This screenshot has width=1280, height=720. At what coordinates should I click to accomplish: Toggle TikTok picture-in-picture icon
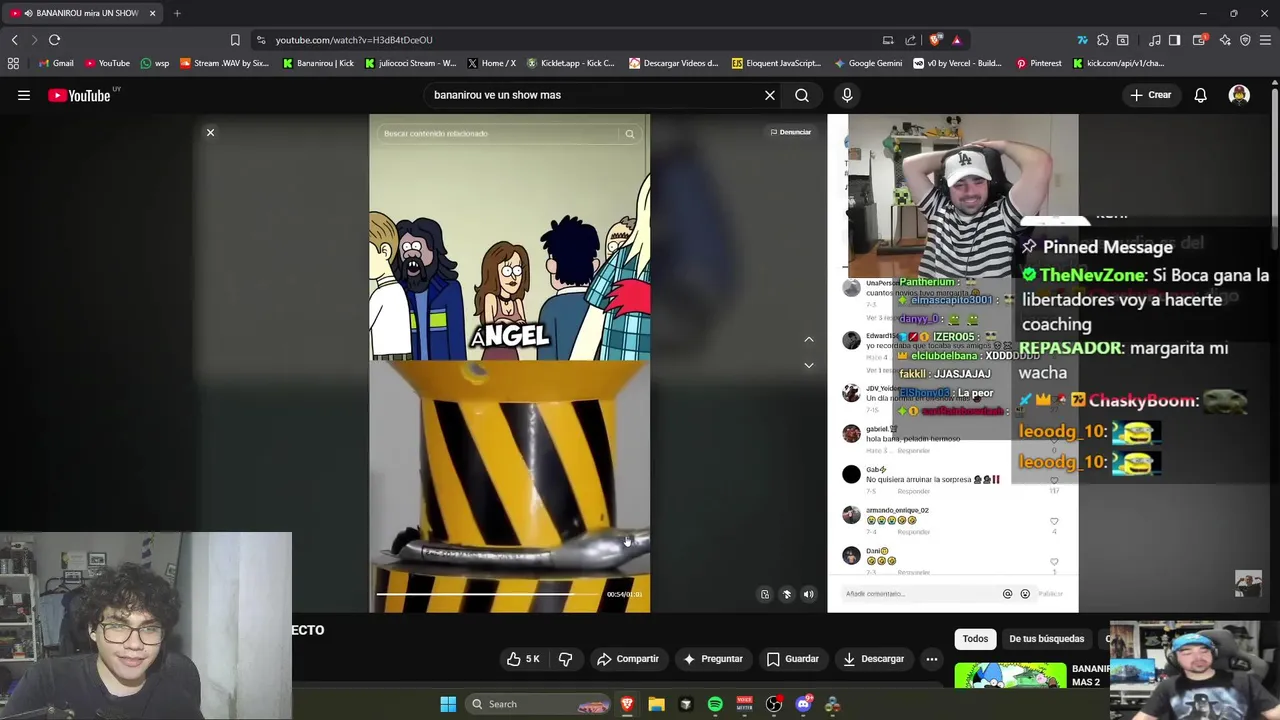(765, 594)
